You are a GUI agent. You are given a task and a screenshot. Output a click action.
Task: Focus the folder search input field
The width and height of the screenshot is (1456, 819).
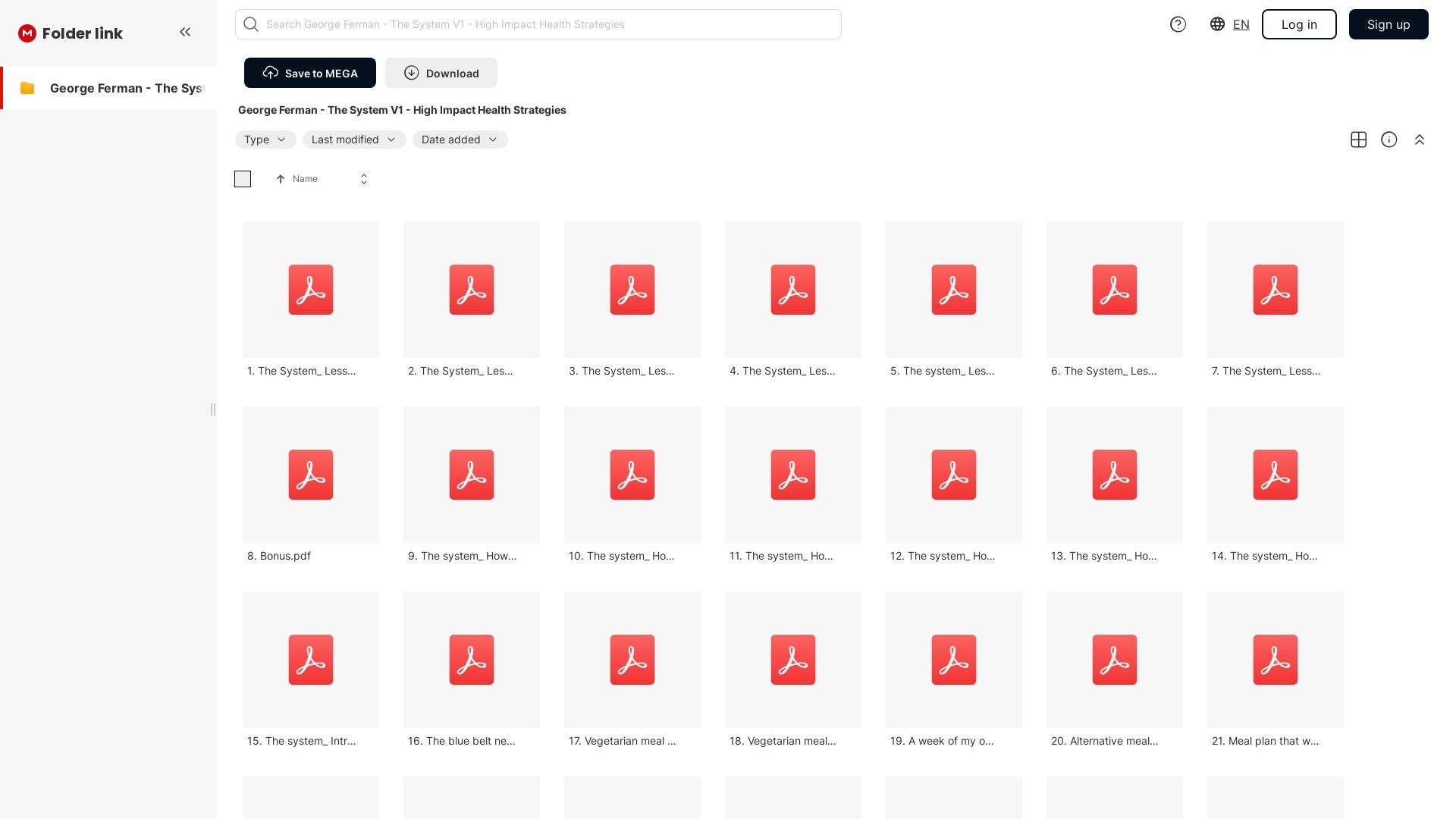coord(546,24)
